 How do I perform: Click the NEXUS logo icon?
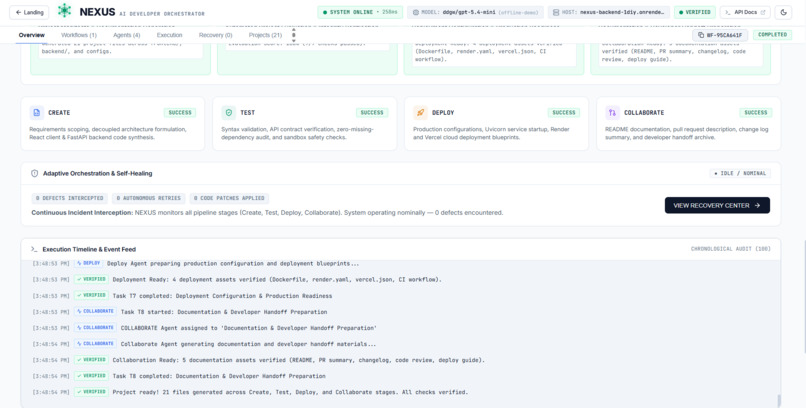pyautogui.click(x=64, y=11)
